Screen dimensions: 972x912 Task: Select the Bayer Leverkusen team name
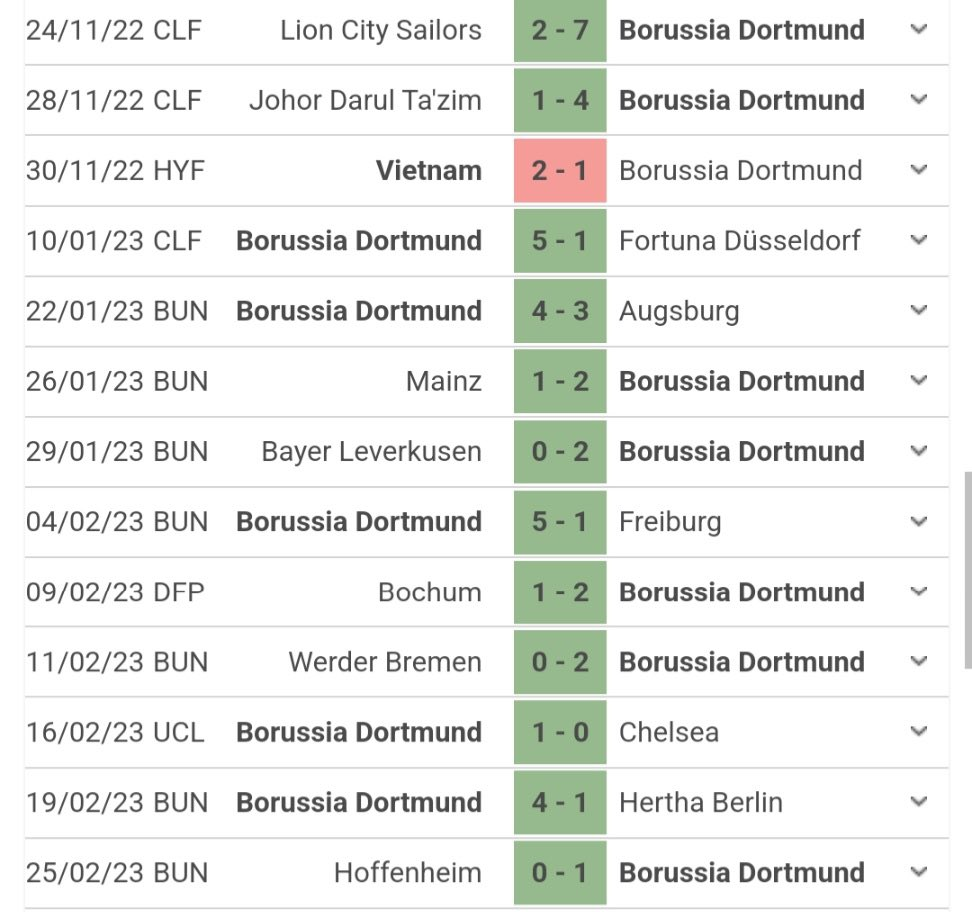[371, 452]
